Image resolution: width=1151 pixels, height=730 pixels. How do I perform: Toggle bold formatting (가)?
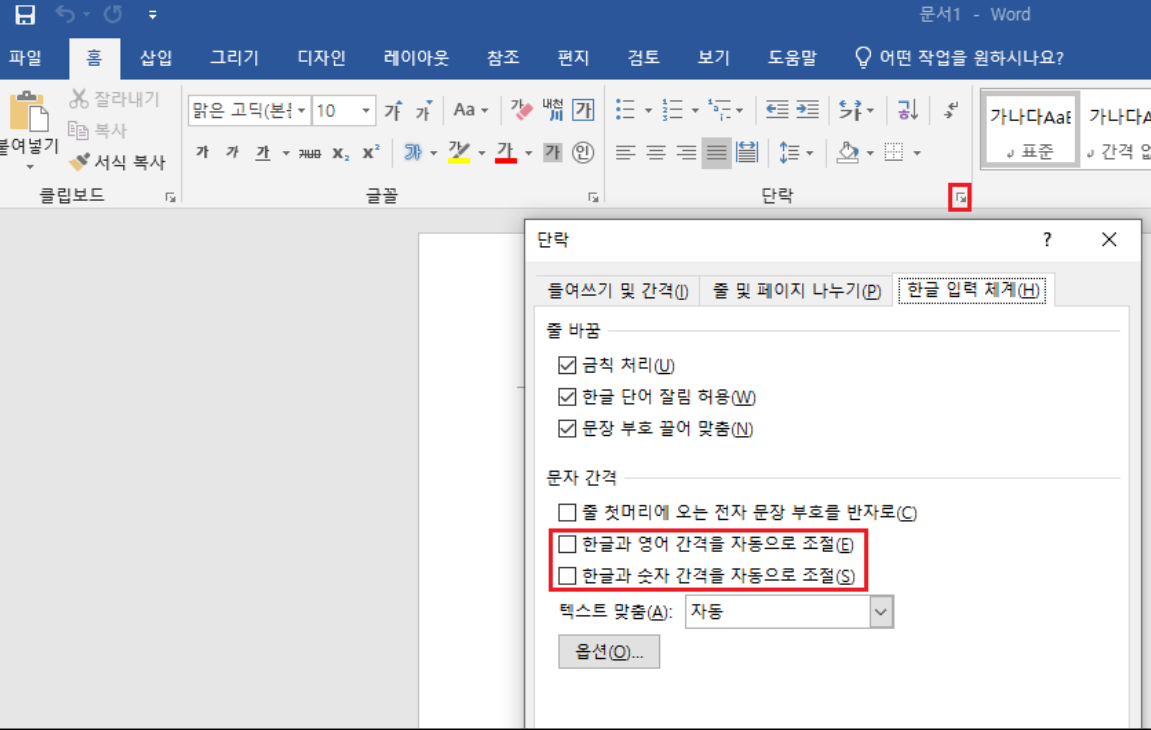(203, 152)
